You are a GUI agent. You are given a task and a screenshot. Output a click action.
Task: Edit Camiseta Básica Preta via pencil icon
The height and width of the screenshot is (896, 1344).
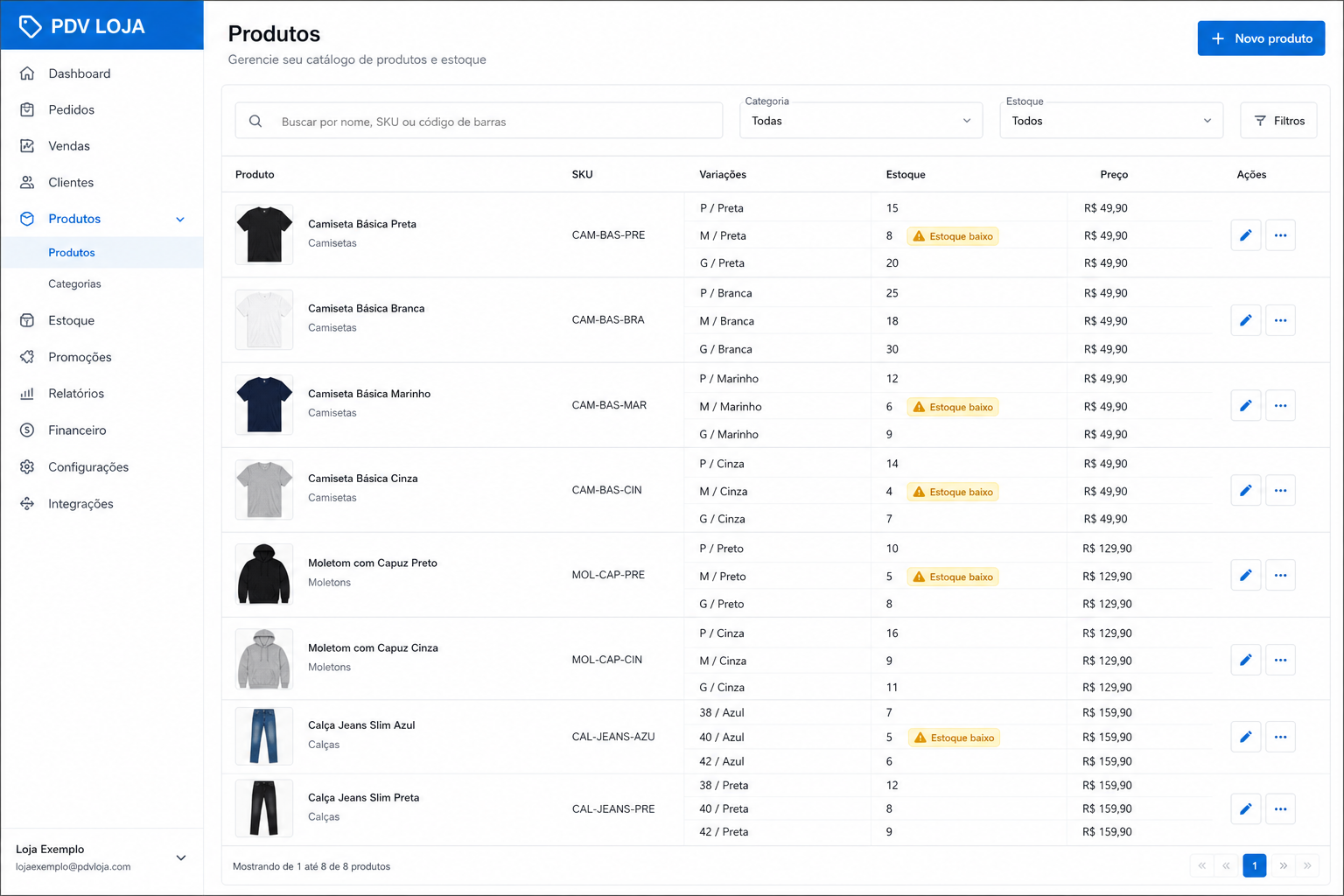[x=1245, y=235]
